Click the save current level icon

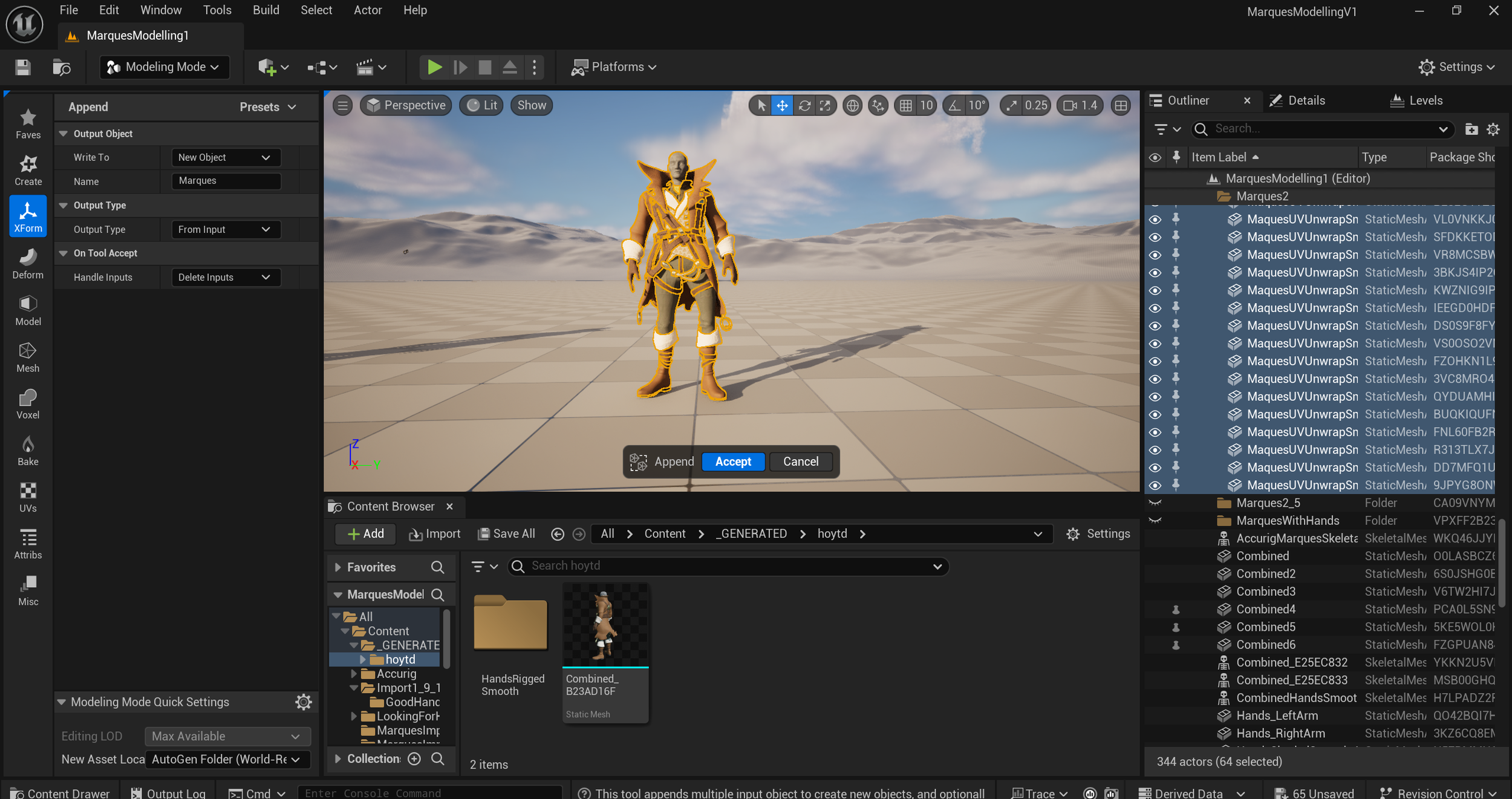pyautogui.click(x=23, y=67)
